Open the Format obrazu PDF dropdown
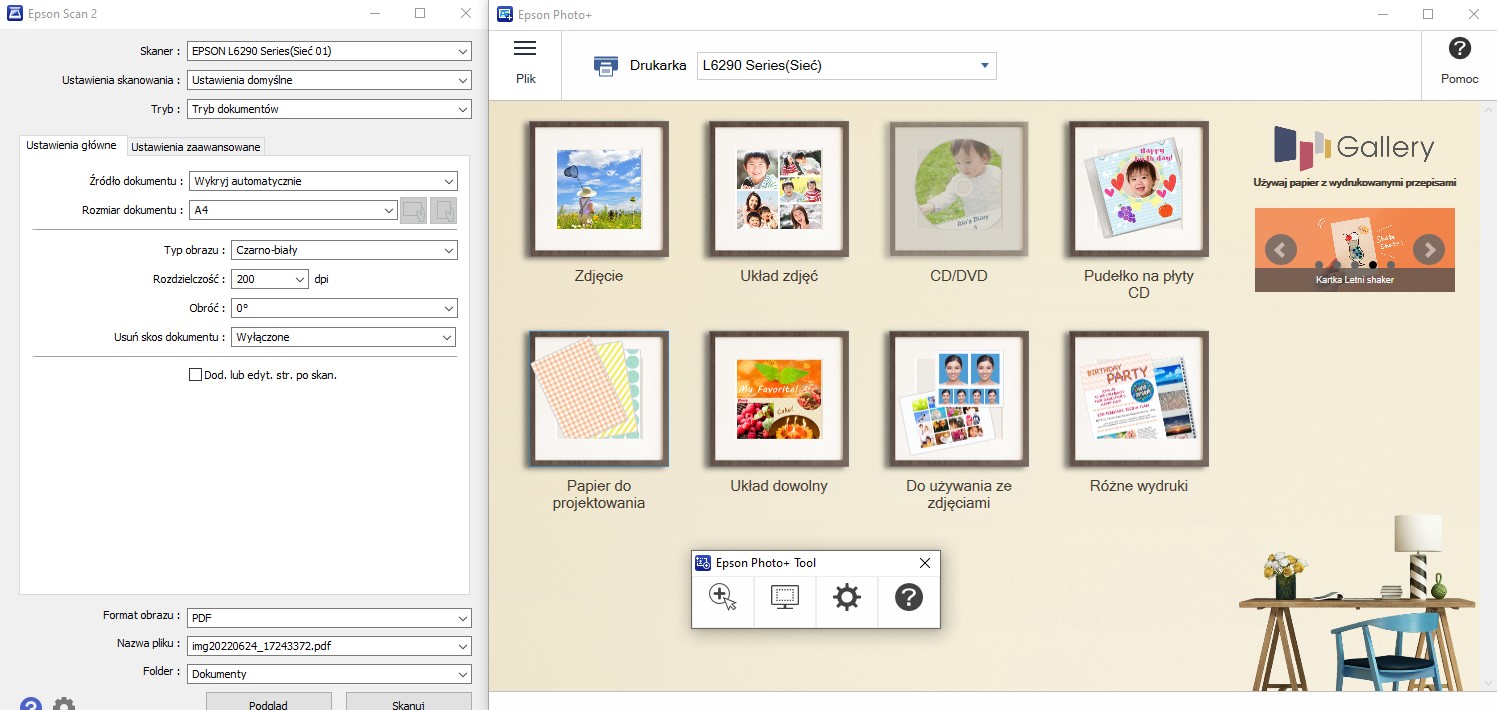This screenshot has width=1497, height=710. [x=329, y=617]
